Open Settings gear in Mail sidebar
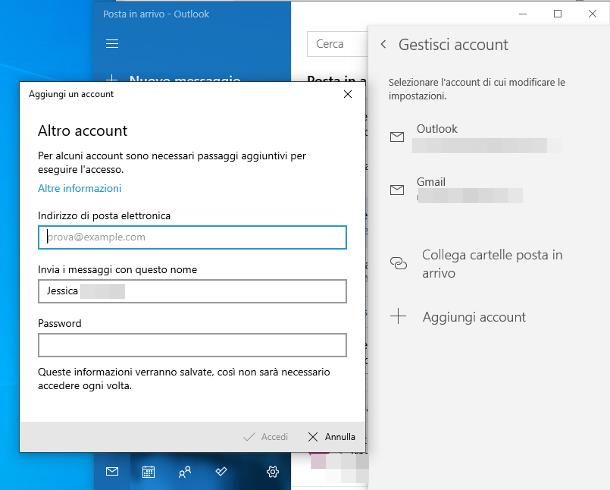 pyautogui.click(x=273, y=472)
